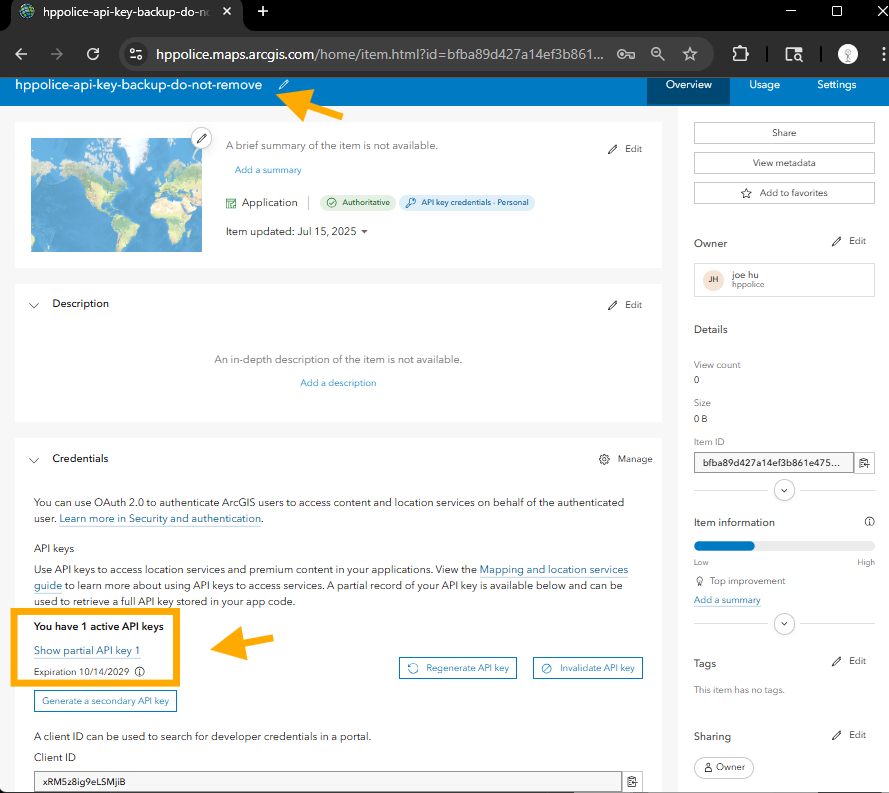Screen dimensions: 889x793
Task: Open the tab search icon
Action: pyautogui.click(x=794, y=54)
